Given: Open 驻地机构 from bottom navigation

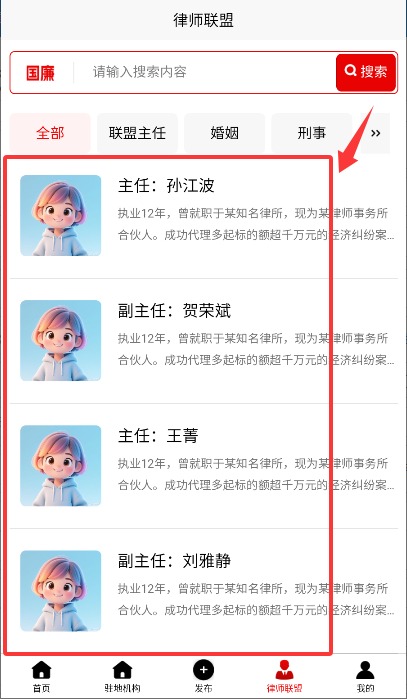Looking at the screenshot, I should pos(122,670).
